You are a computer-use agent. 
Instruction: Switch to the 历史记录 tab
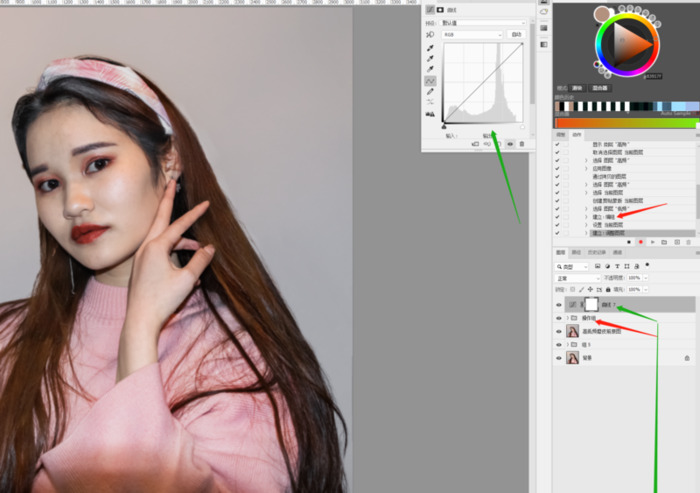point(596,253)
